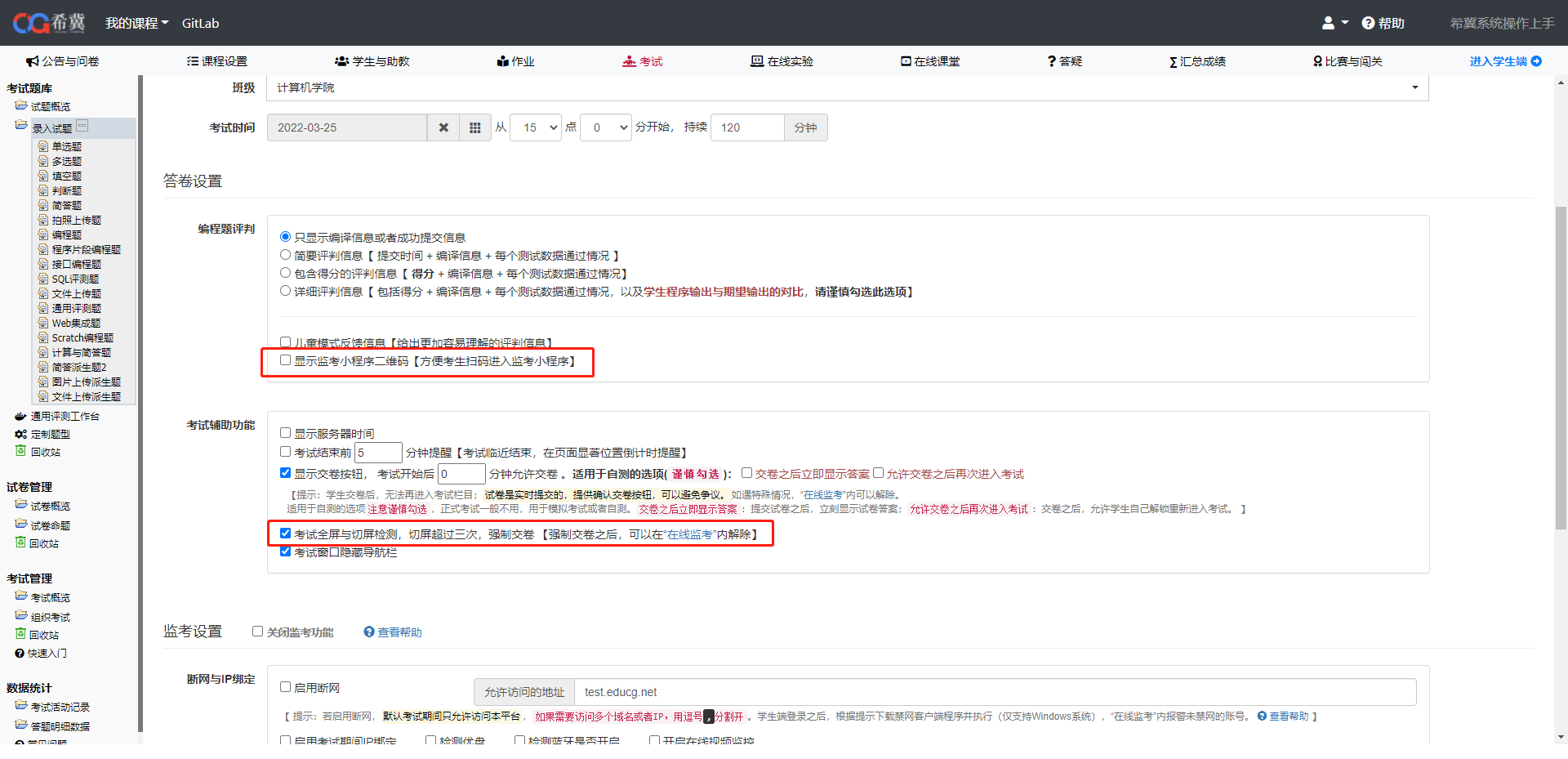1568x759 pixels.
Task: Clear the exam date with the X icon
Action: tap(443, 127)
